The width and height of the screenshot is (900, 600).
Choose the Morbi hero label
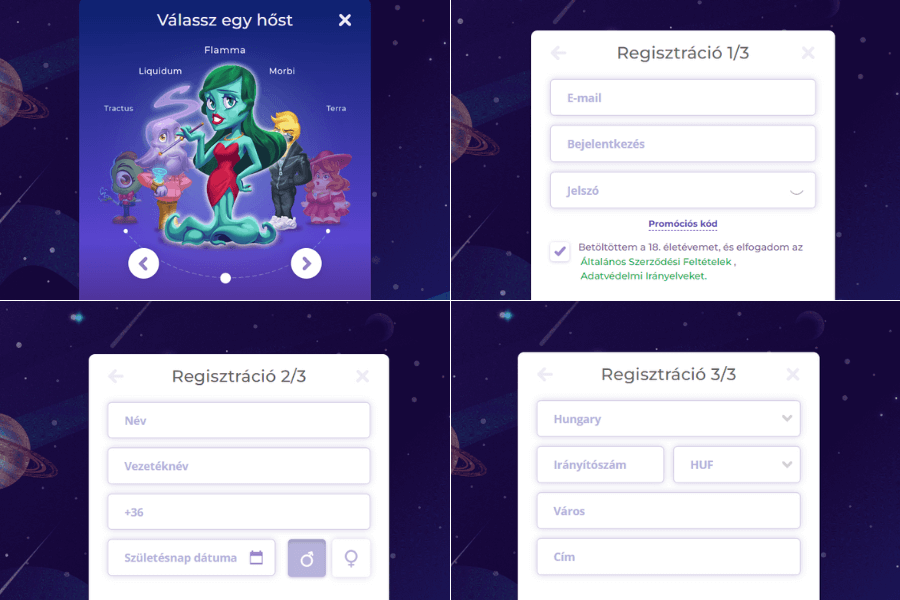pos(282,71)
